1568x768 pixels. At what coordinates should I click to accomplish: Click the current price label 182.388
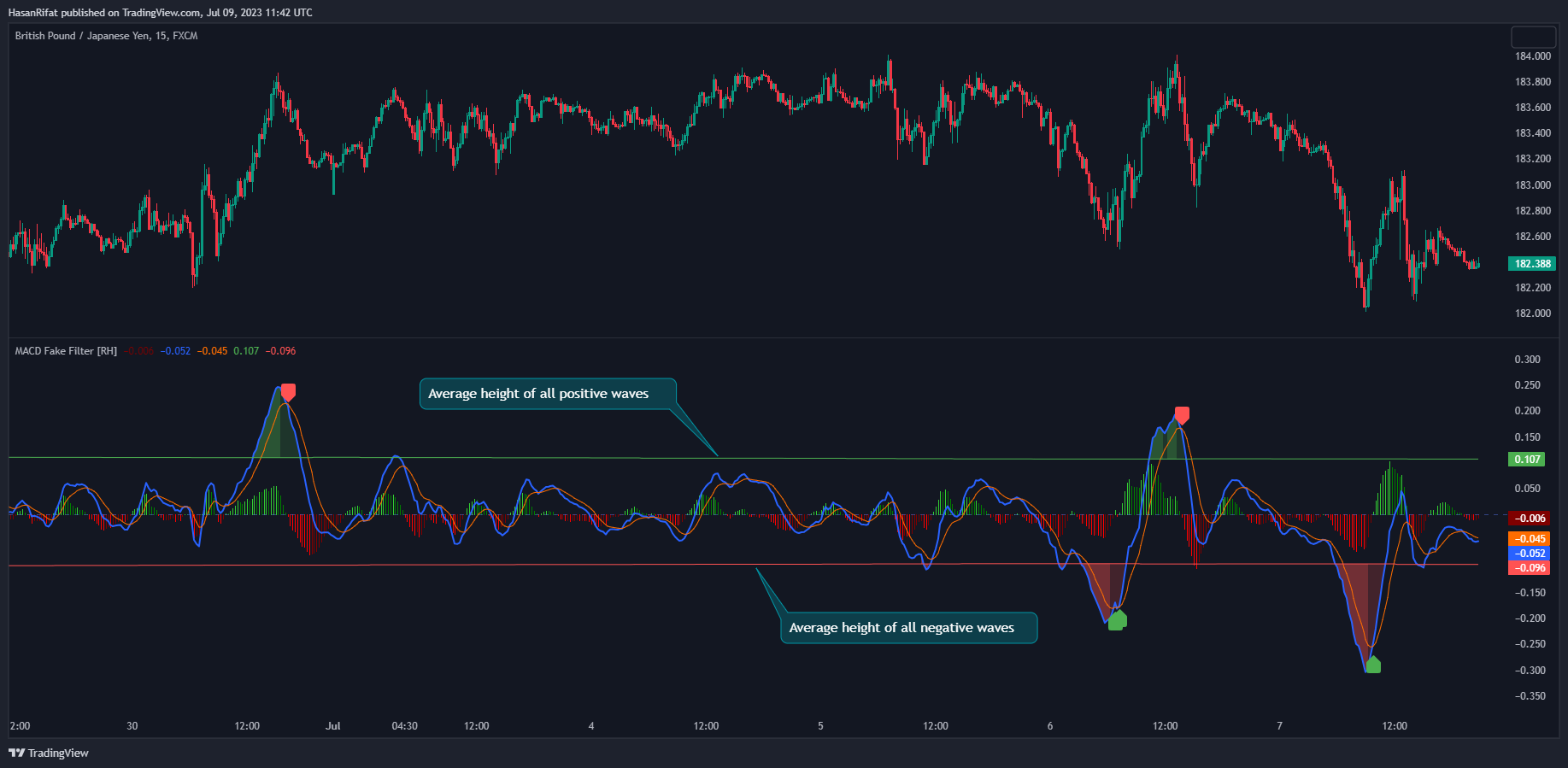pos(1532,264)
